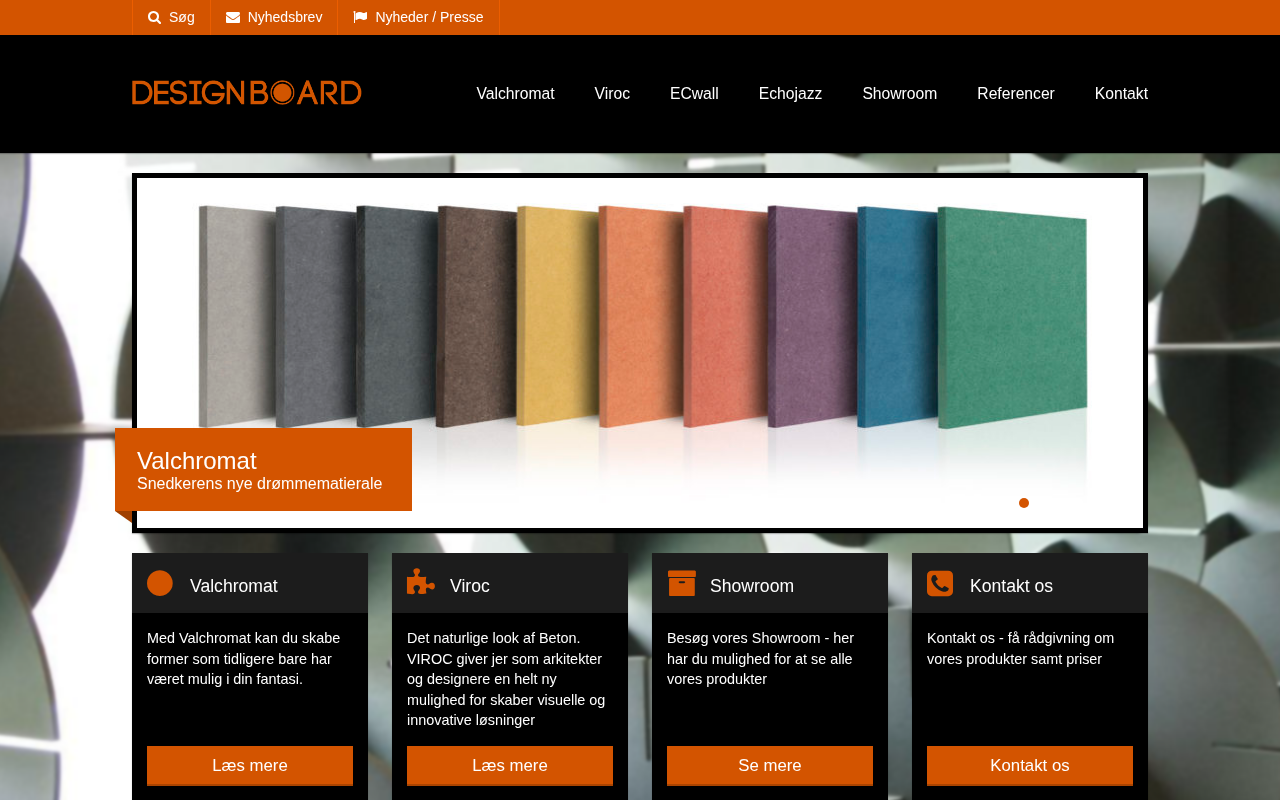Open the Valchromat menu item
This screenshot has height=800, width=1280.
coord(515,94)
